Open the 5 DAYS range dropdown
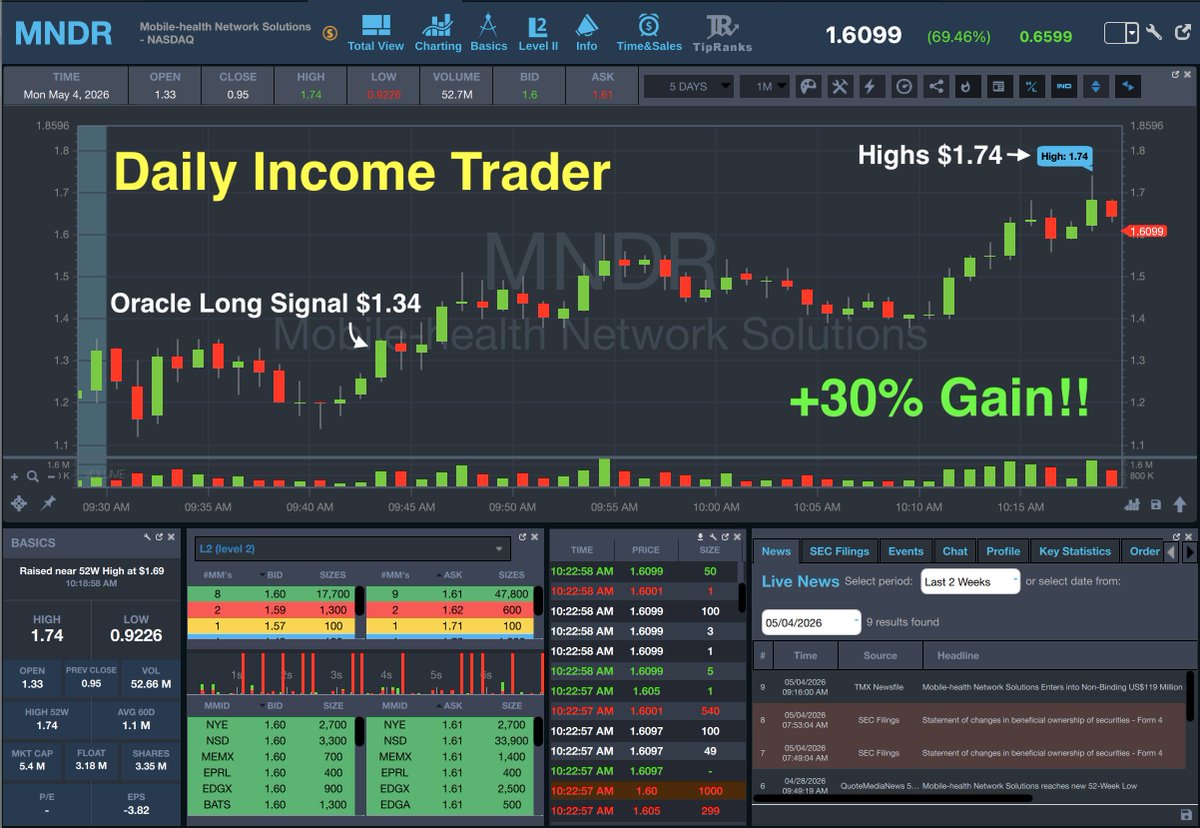This screenshot has width=1200, height=828. (687, 87)
